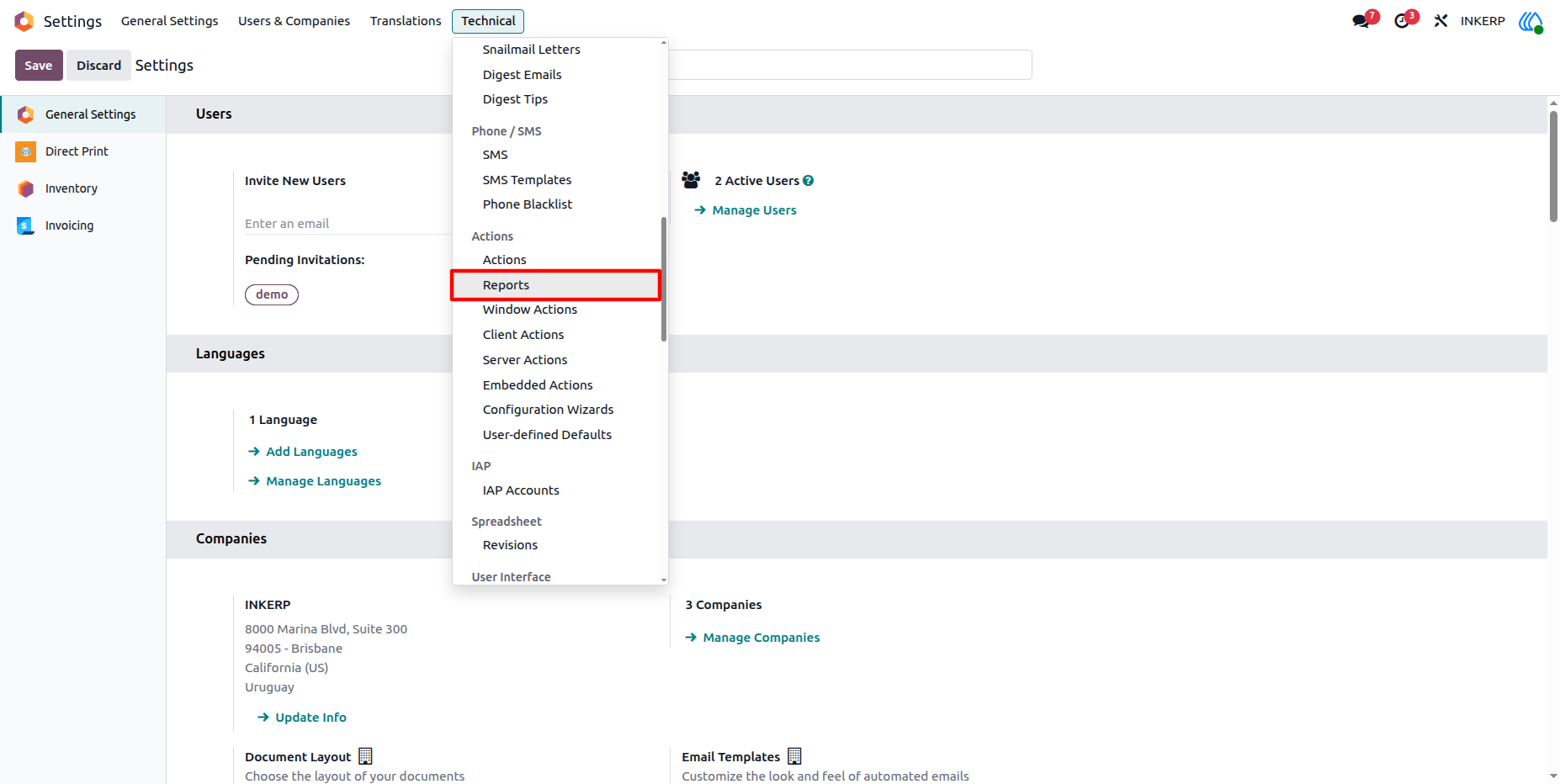
Task: Select the Direct Print sidebar icon
Action: click(x=26, y=151)
